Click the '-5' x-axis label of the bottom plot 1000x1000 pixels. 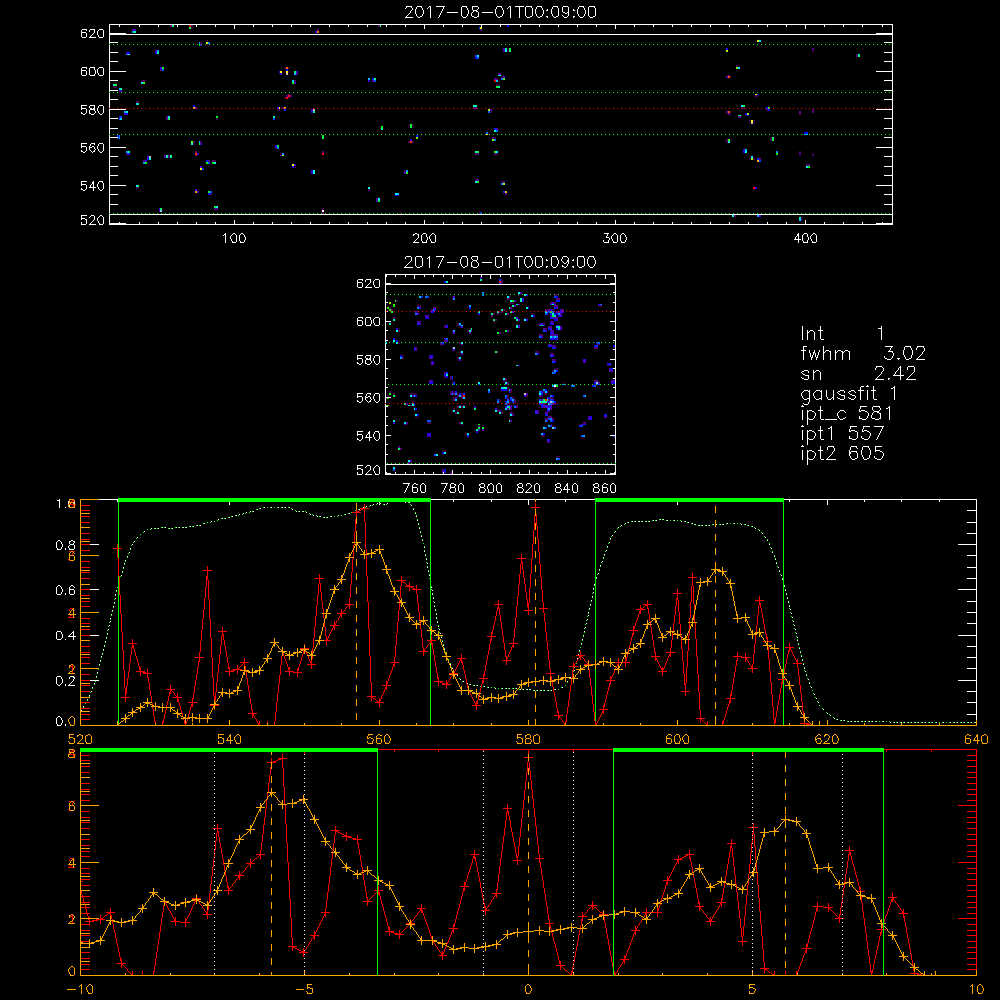click(304, 990)
